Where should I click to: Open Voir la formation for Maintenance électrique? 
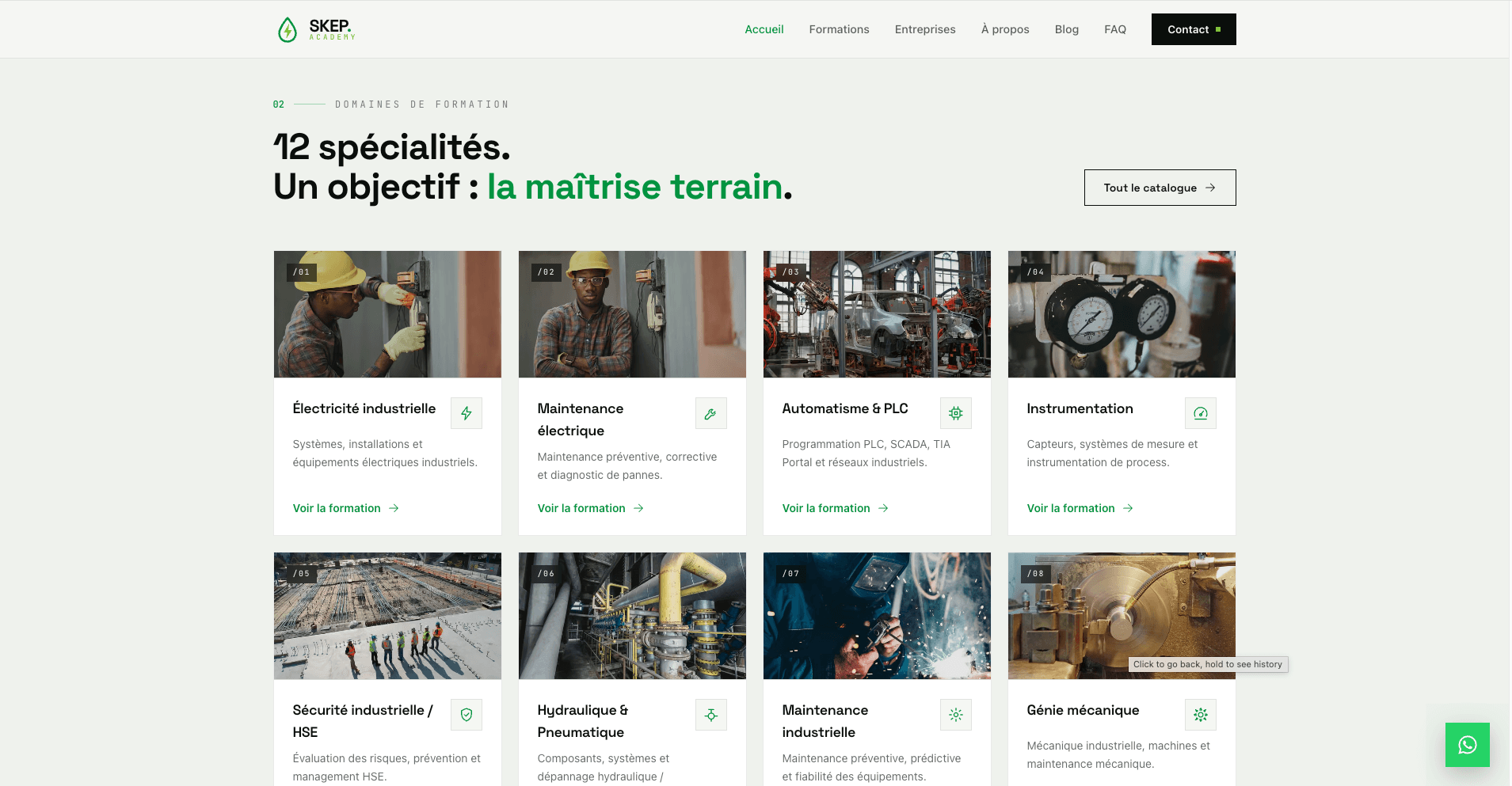[x=591, y=508]
